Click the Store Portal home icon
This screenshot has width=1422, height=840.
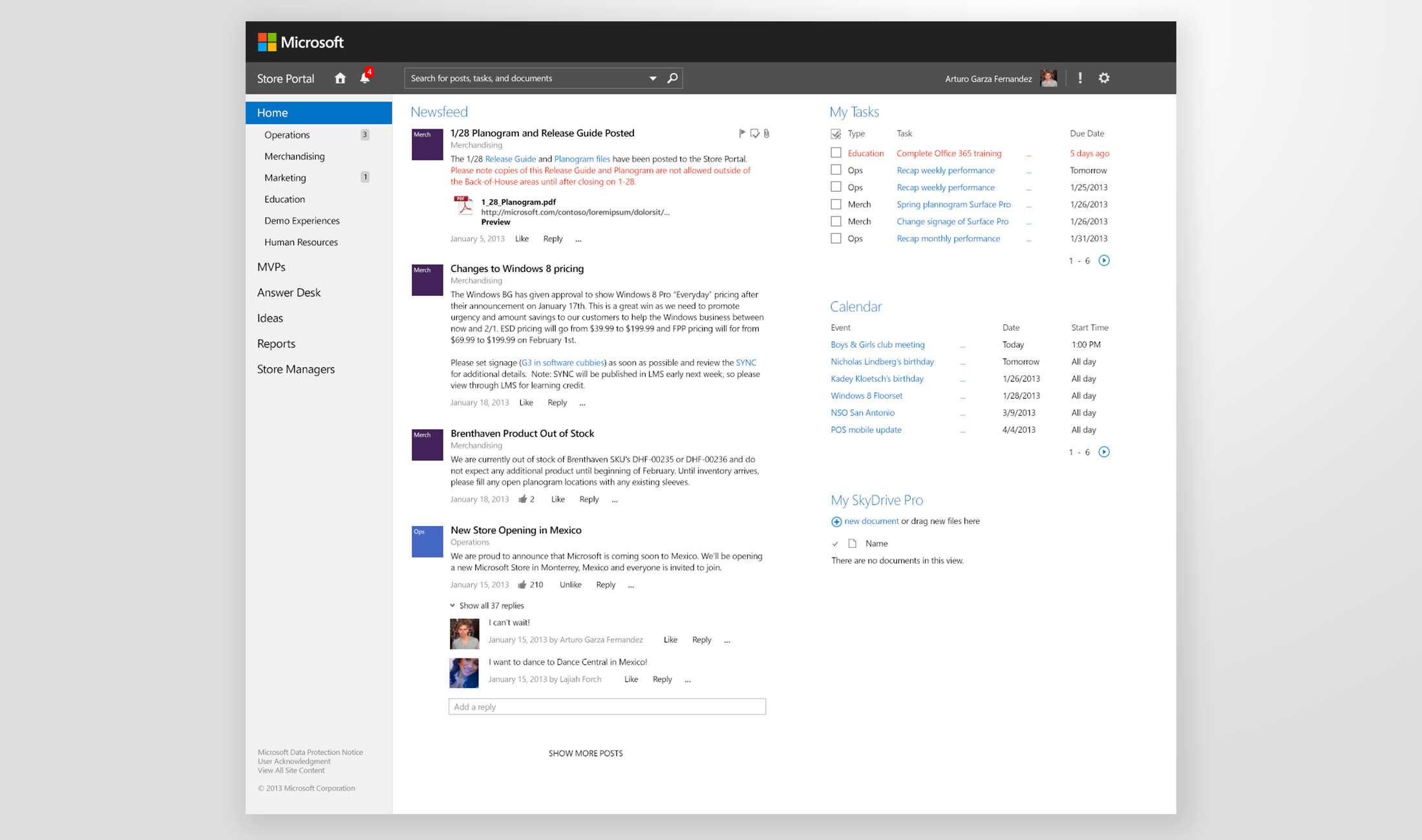tap(340, 78)
